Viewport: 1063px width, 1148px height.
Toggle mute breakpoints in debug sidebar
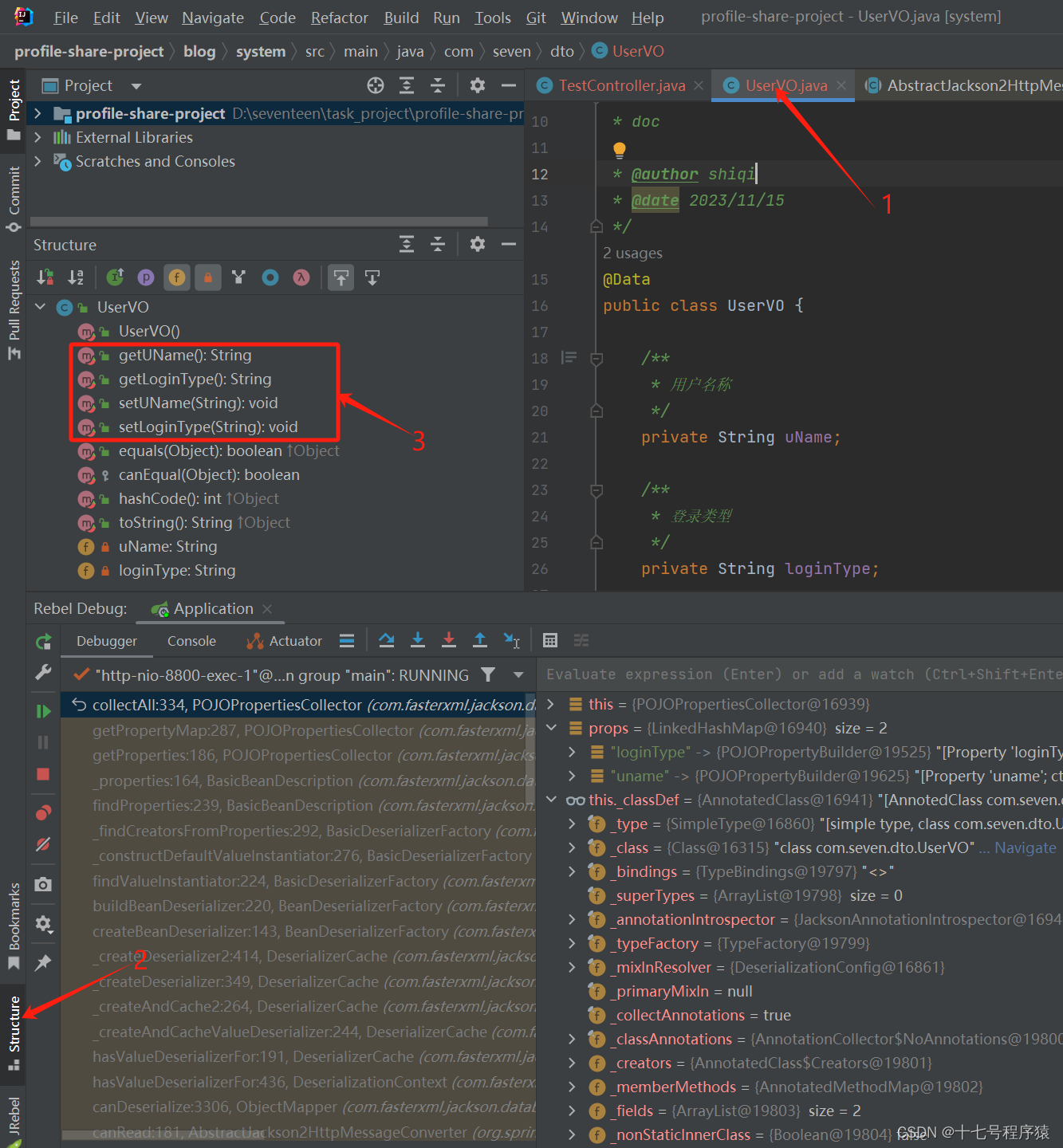(x=44, y=844)
